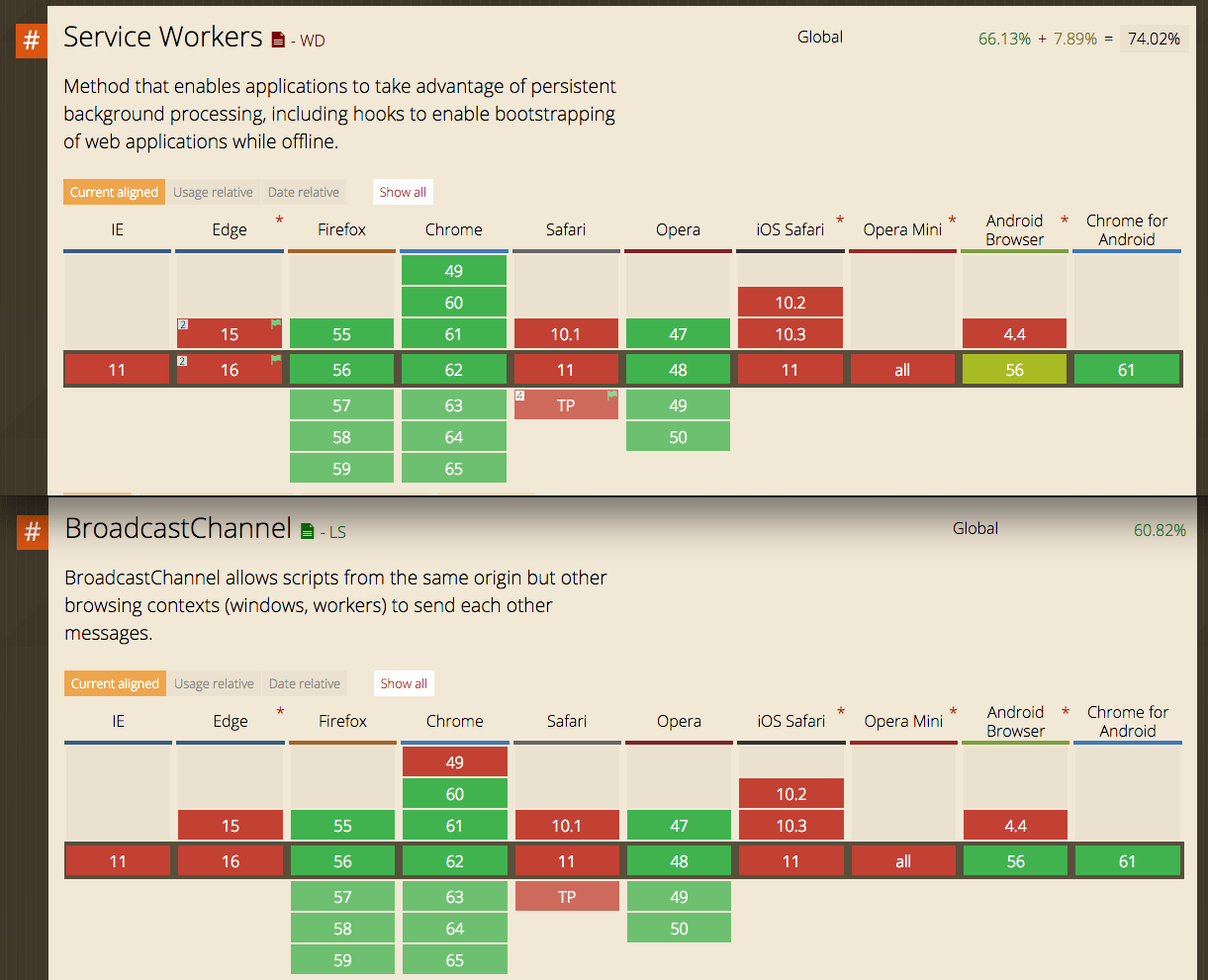The width and height of the screenshot is (1208, 980).
Task: Click the green Chrome 62 support cell
Action: click(x=453, y=369)
